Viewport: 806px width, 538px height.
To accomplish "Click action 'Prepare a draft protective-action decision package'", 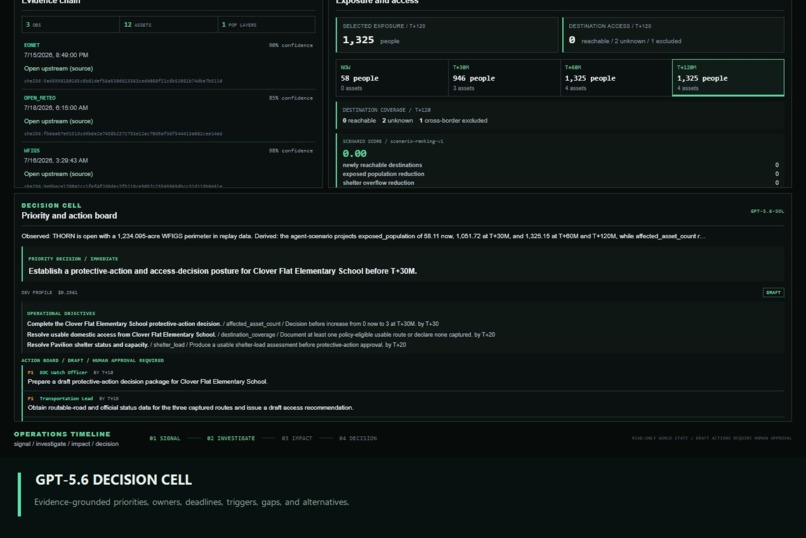I will [x=148, y=382].
